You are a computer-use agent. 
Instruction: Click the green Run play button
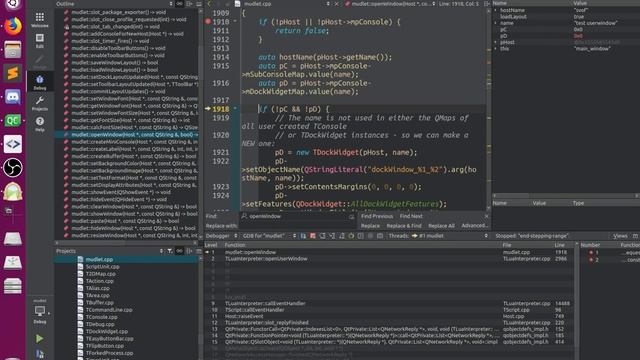pyautogui.click(x=40, y=338)
